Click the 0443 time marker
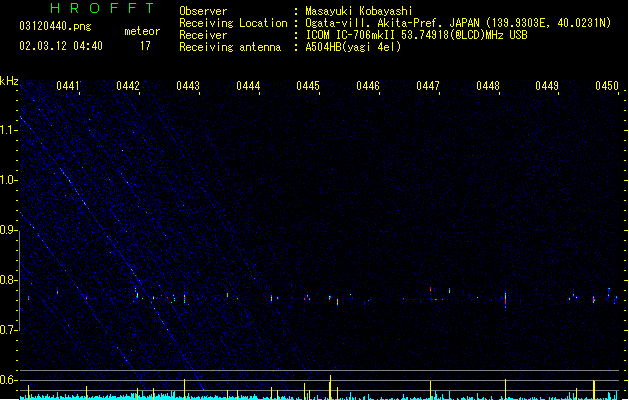This screenshot has height=400, width=629. [x=188, y=86]
